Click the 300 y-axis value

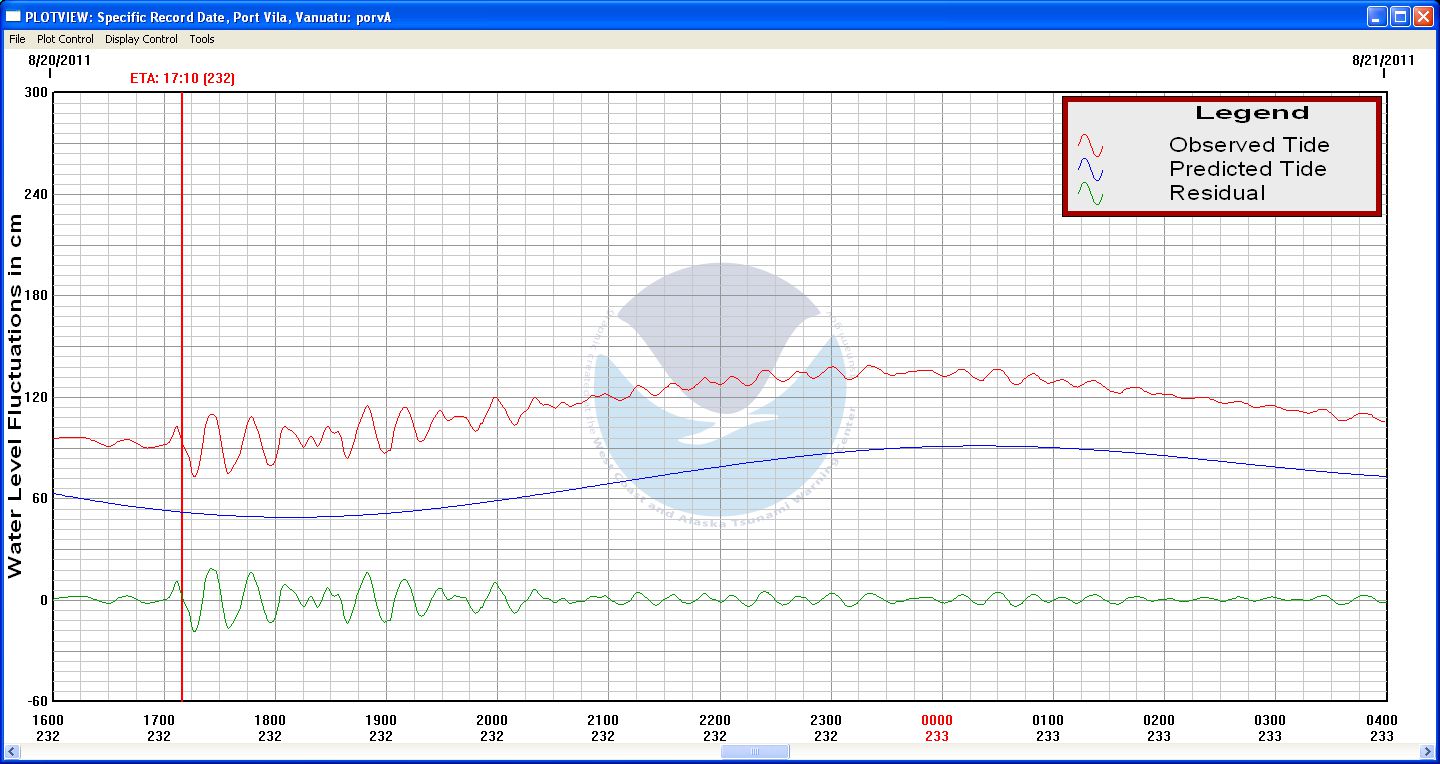tap(37, 92)
